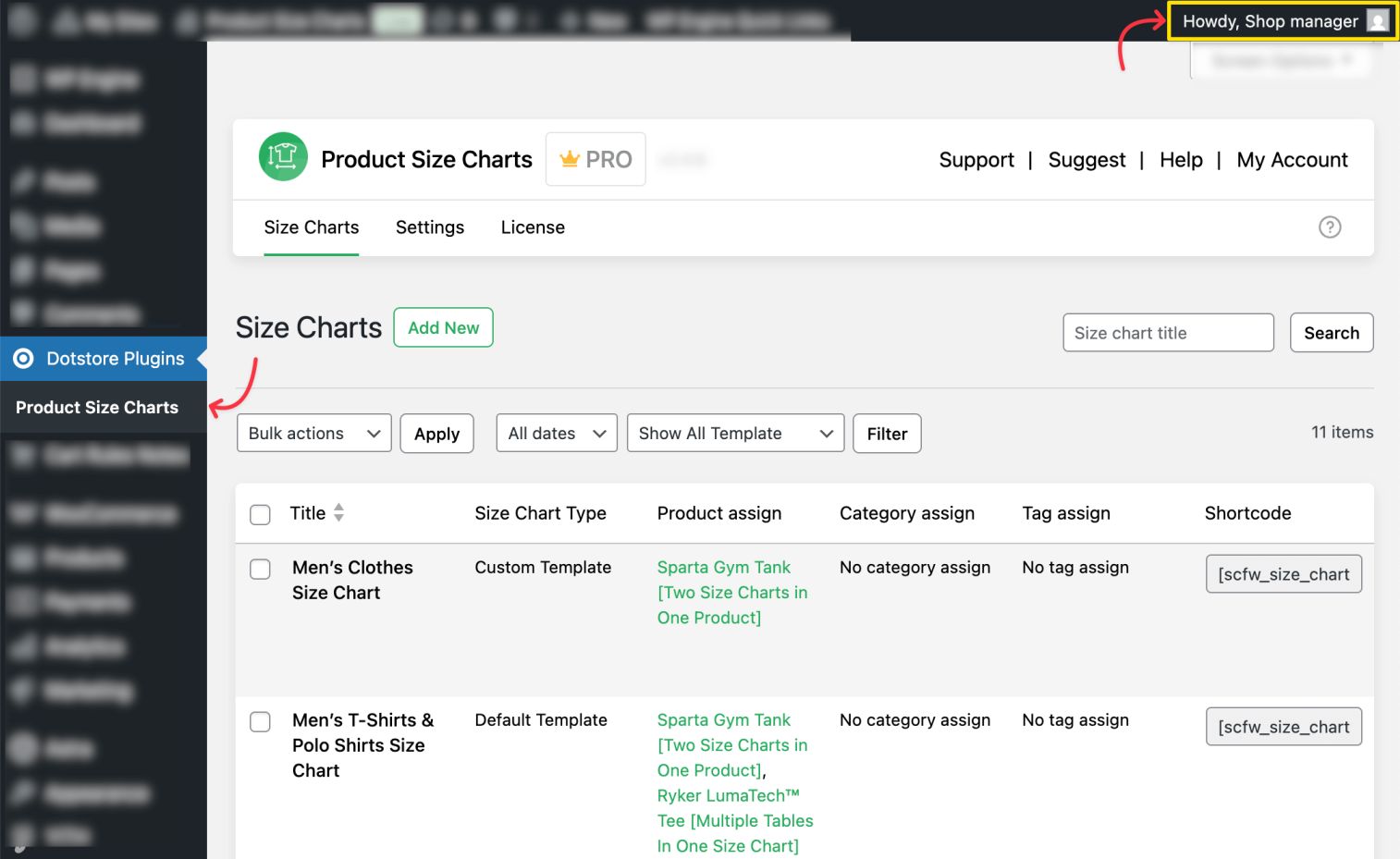This screenshot has height=859, width=1400.
Task: Click the Product Size Charts plugin title
Action: 426,159
